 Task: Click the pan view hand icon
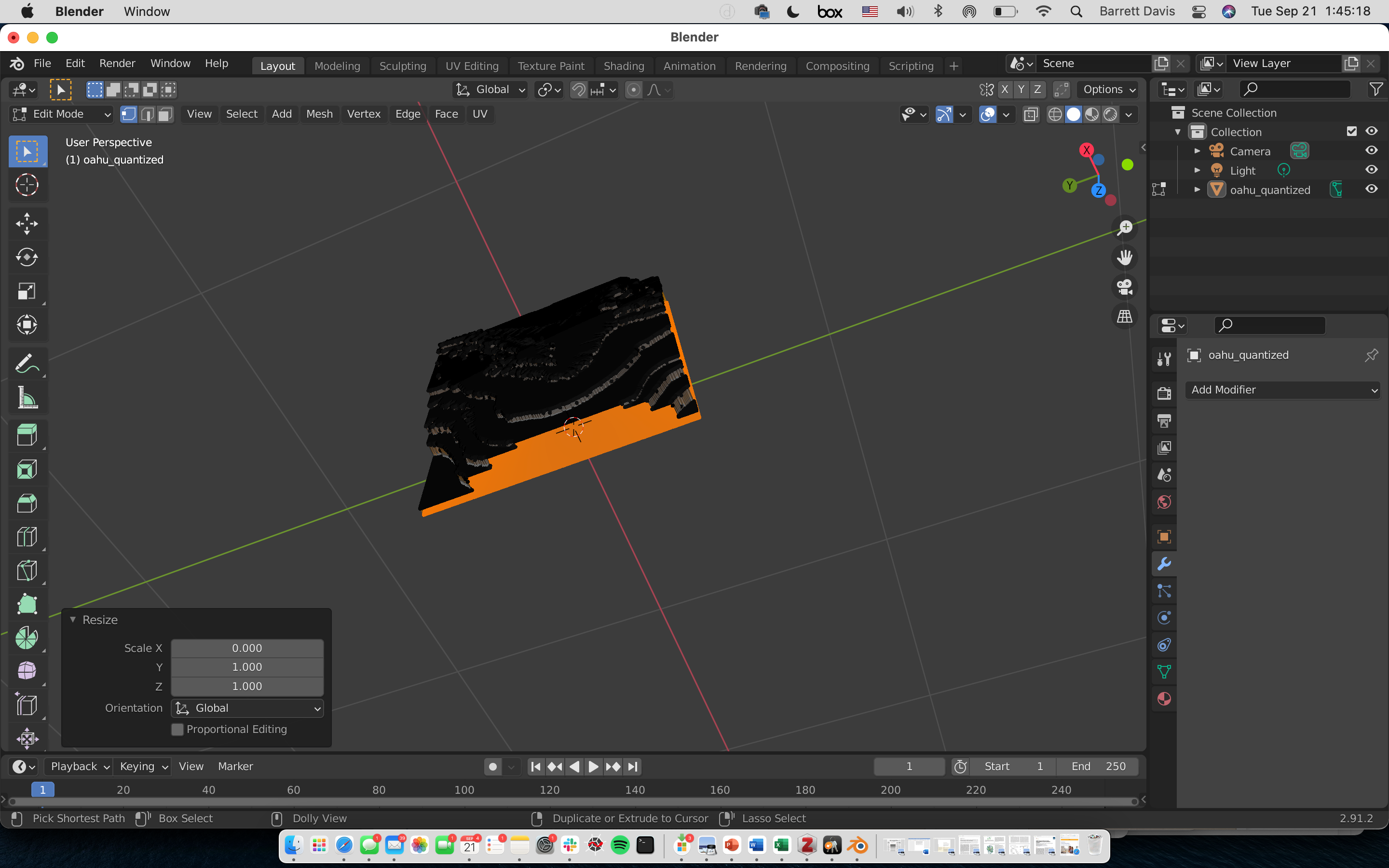point(1124,257)
